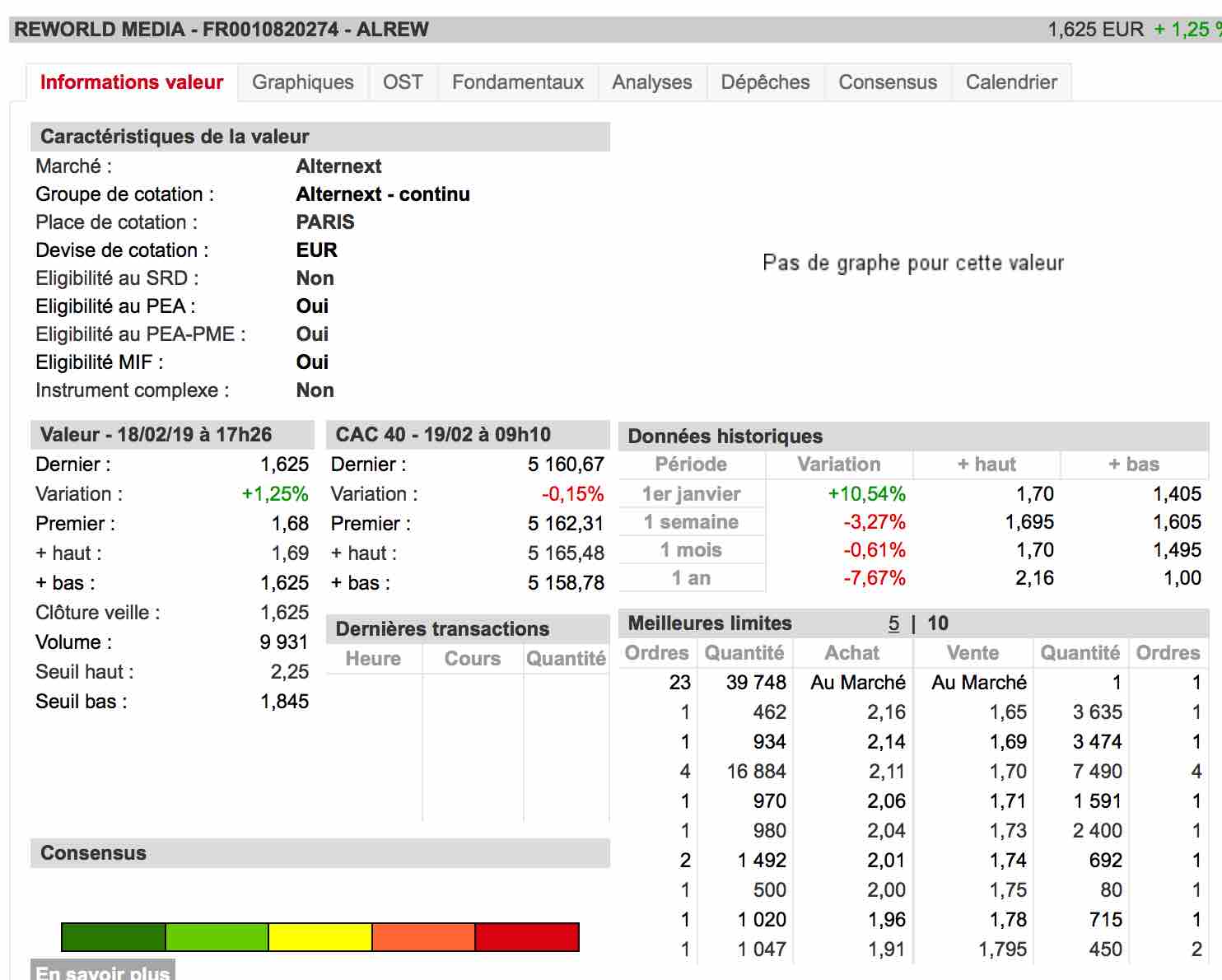Click the PARIS listing place value
Viewport: 1222px width, 980px height.
pyautogui.click(x=325, y=222)
